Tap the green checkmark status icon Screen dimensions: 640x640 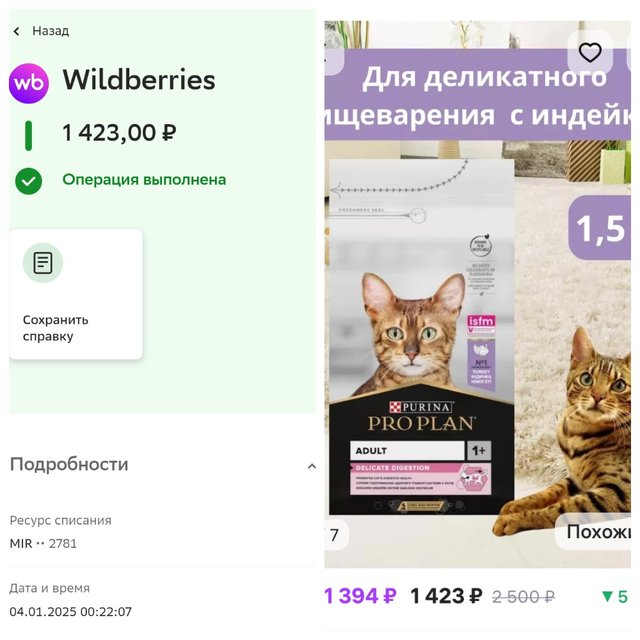(x=29, y=181)
